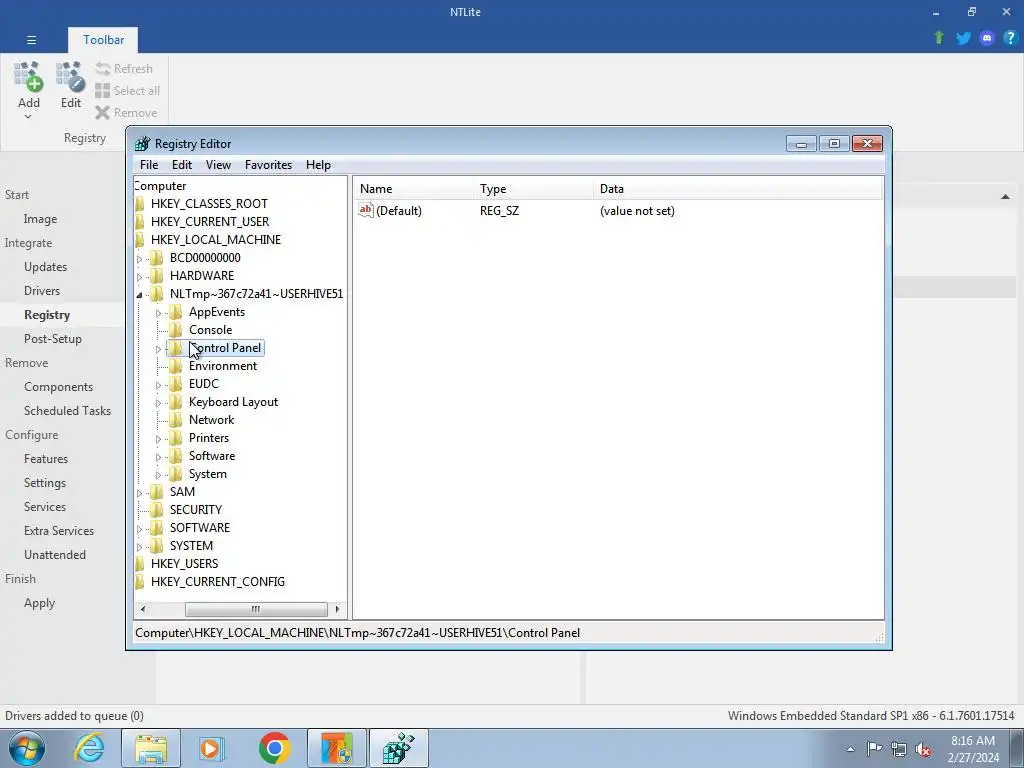
Task: Select the HKEY_CURRENT_CONFIG key
Action: [x=217, y=581]
